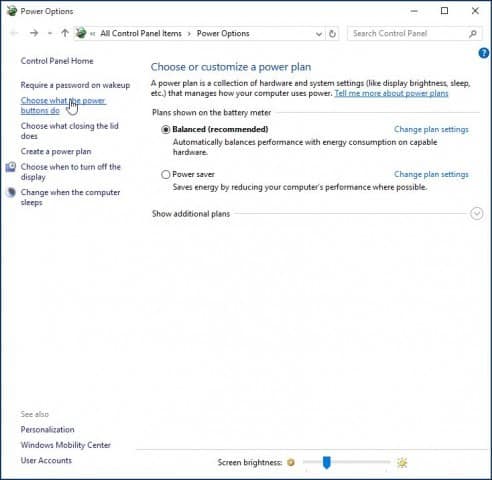The image size is (492, 480).
Task: Click the icon beside turn off the display
Action: coord(11,167)
